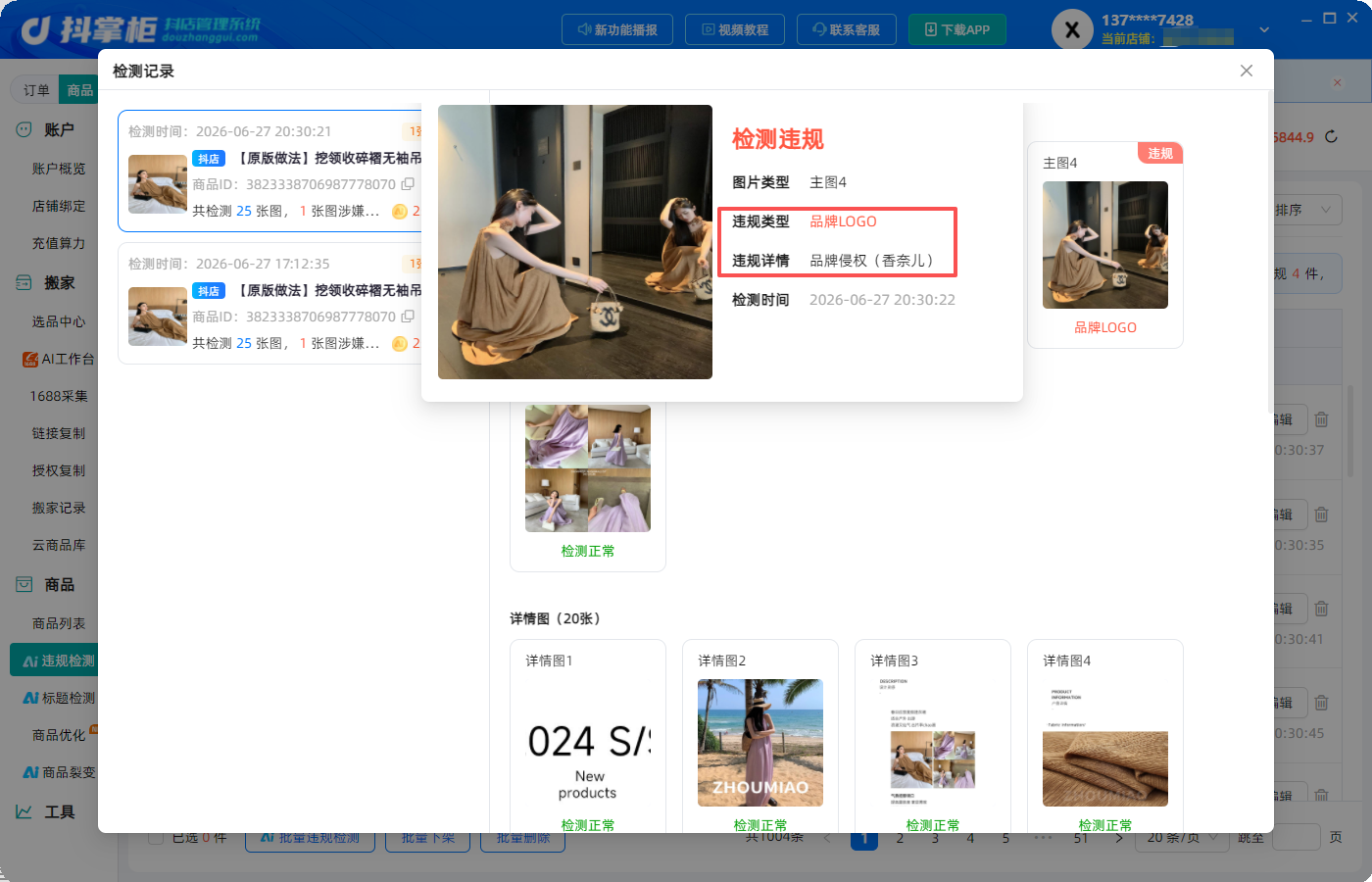Delete row timed 0:30:41 trash icon

tap(1321, 609)
